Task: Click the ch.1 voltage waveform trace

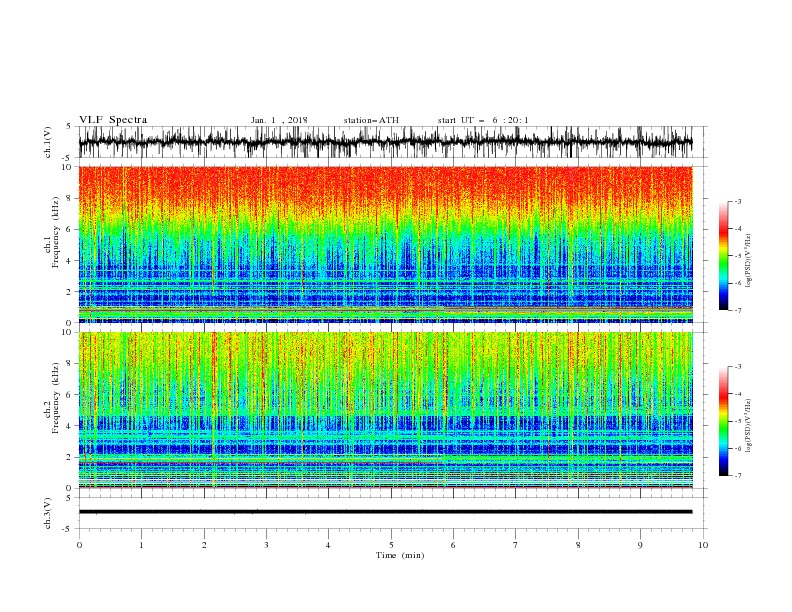Action: click(x=385, y=142)
